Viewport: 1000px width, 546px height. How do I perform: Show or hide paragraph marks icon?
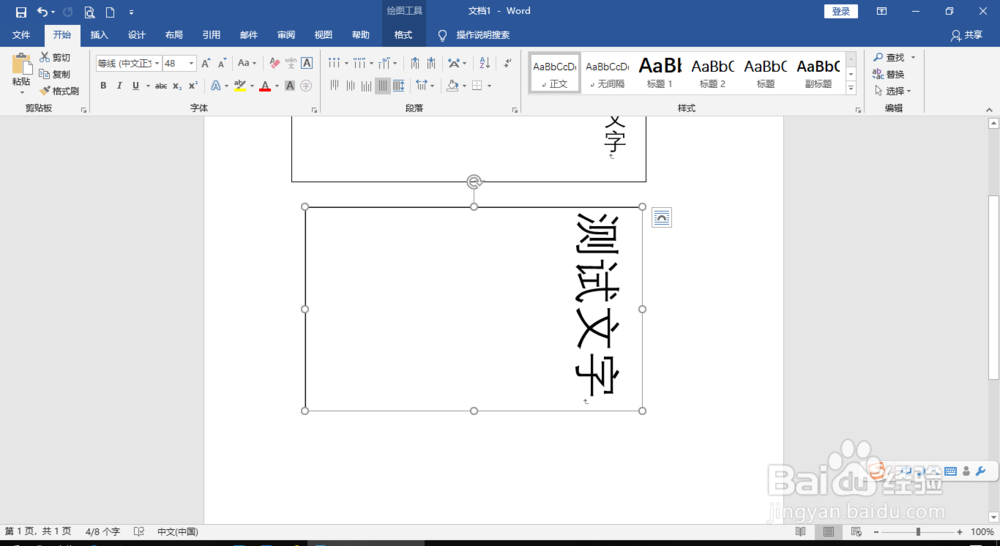tap(508, 63)
